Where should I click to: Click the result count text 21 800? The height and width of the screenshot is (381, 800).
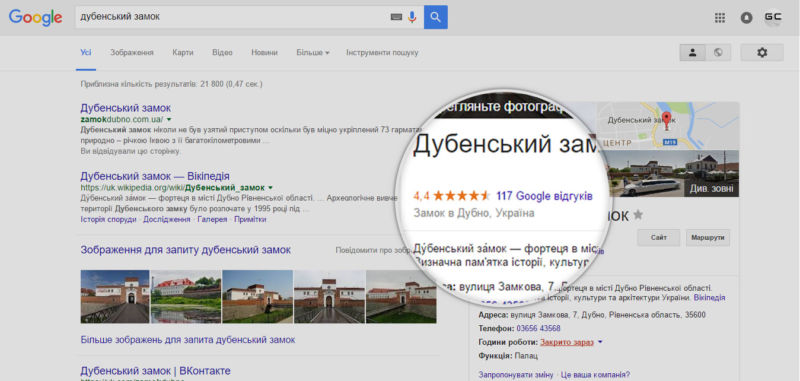pos(211,84)
